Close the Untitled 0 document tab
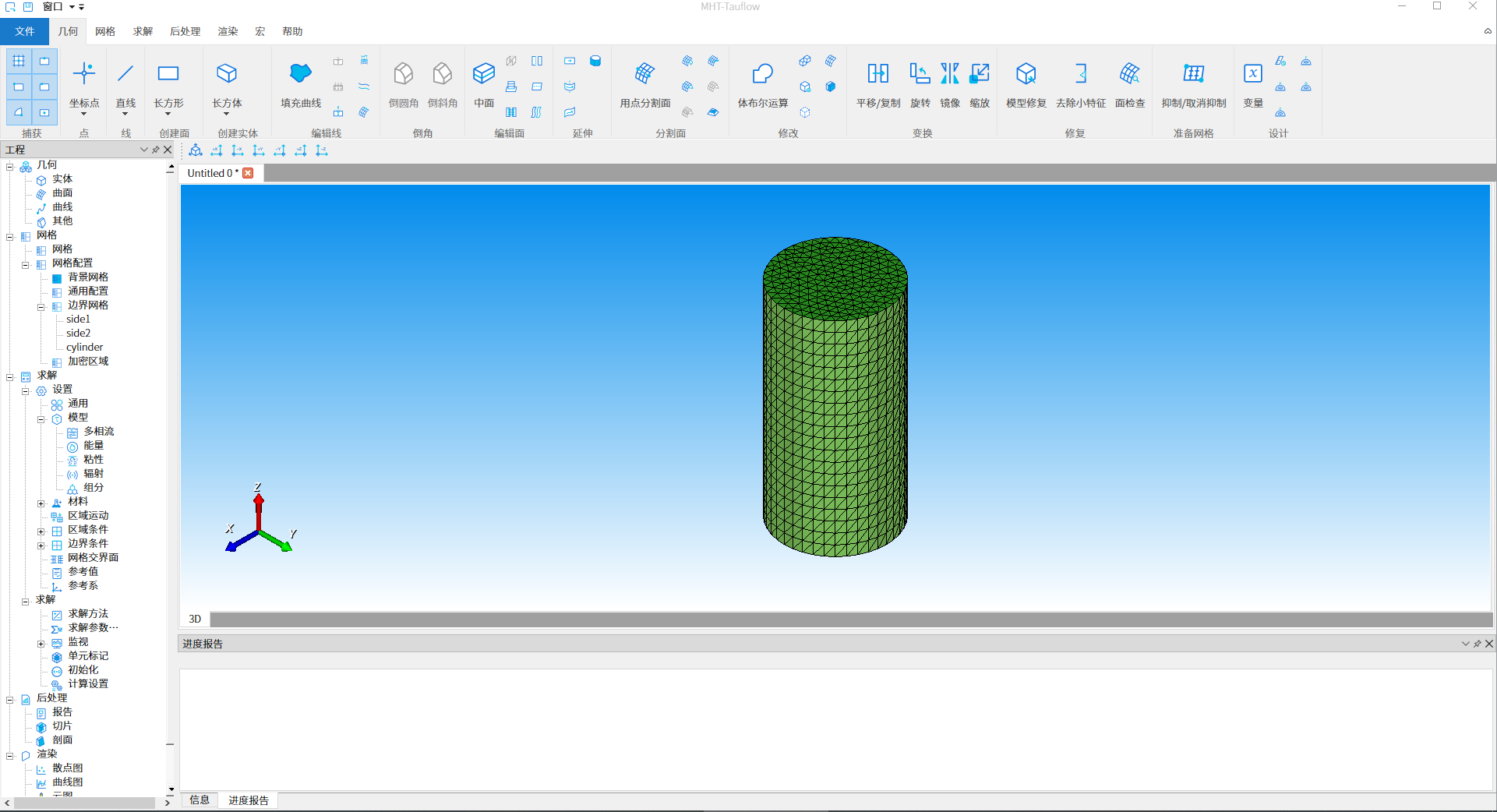Screen dimensions: 1497x812 [x=248, y=173]
